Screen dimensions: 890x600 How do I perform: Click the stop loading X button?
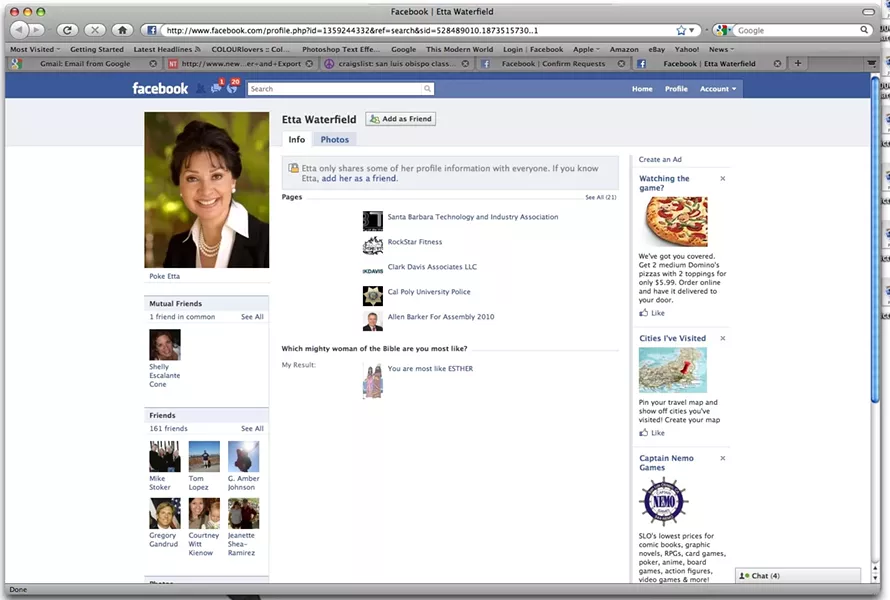click(95, 30)
